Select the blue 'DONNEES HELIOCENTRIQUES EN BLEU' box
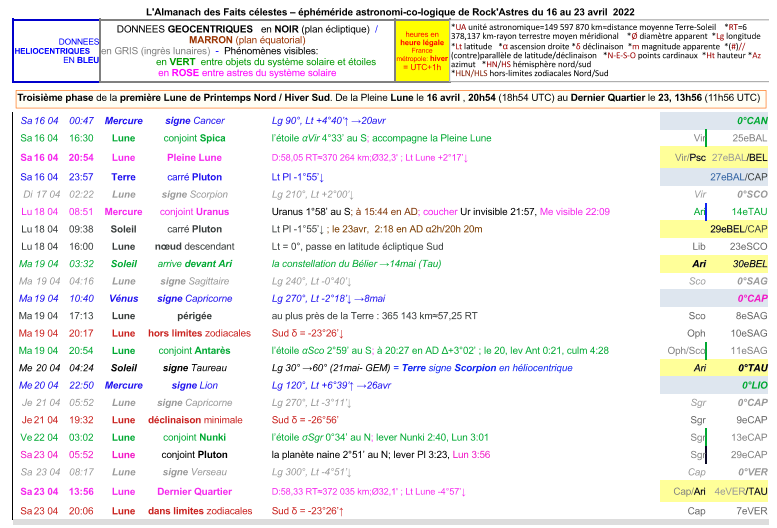Viewport: 777px width, 528px height. coord(57,51)
